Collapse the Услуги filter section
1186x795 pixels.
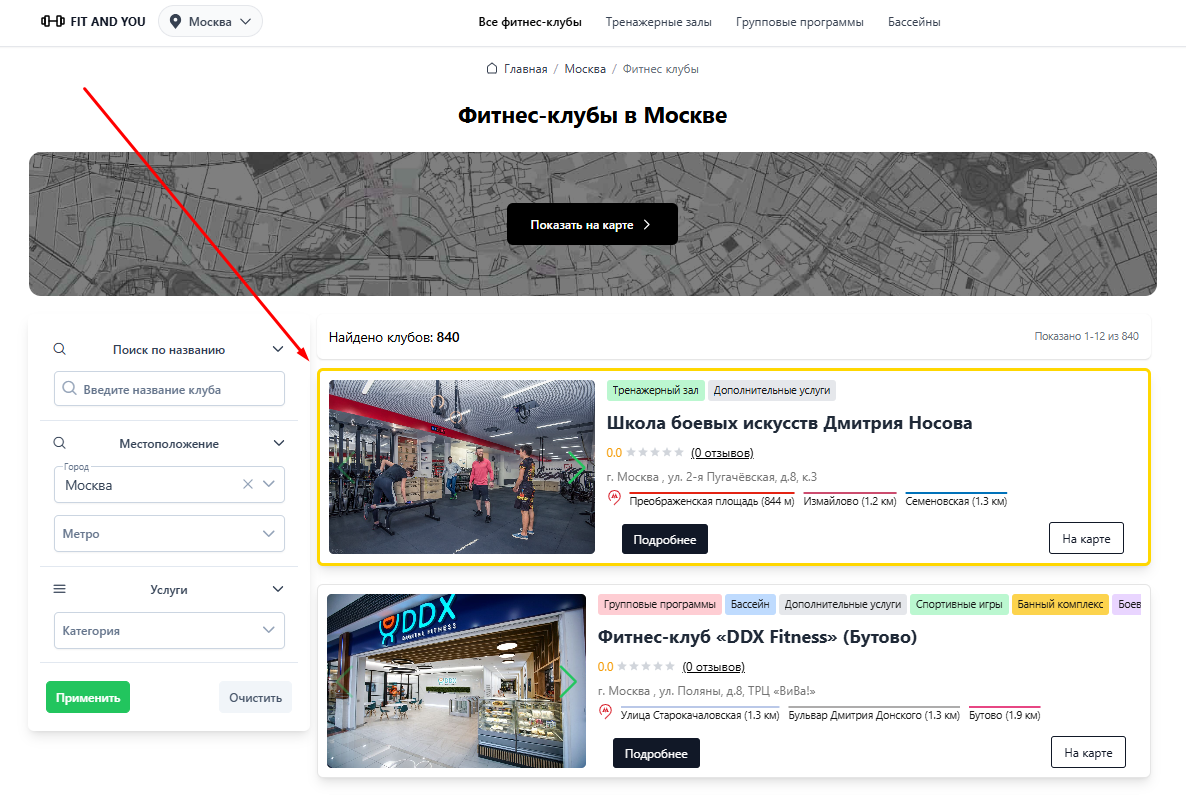[x=278, y=588]
